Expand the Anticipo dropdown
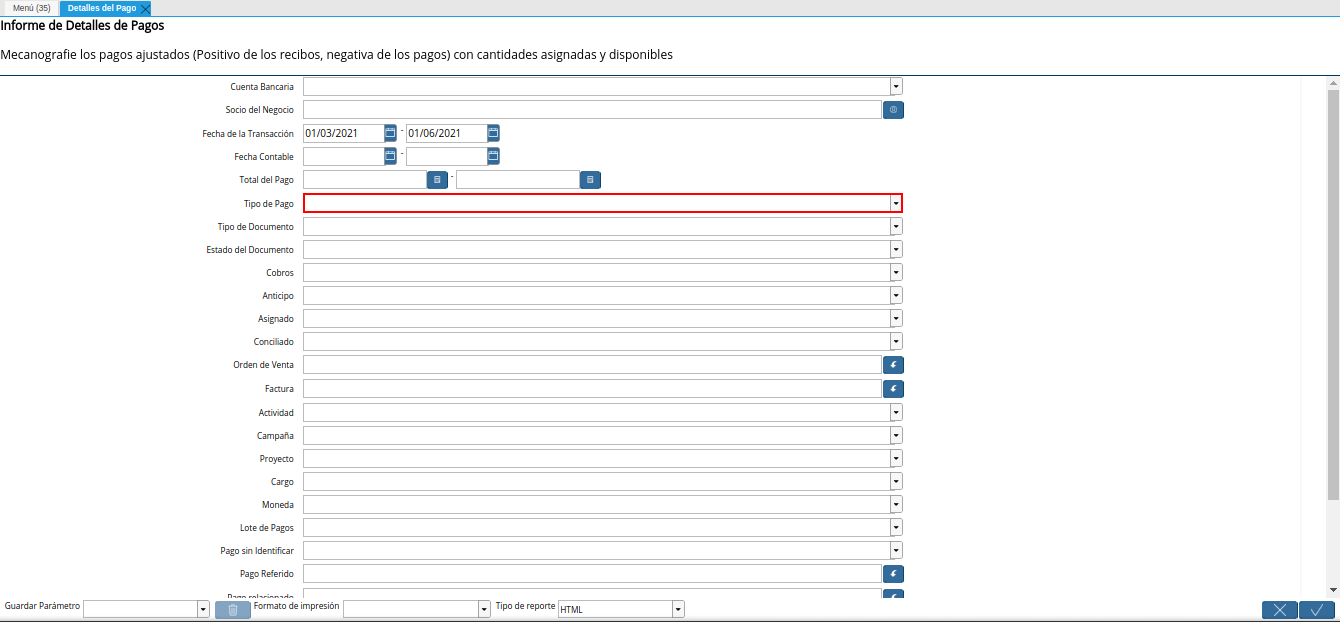The image size is (1340, 622). pos(896,296)
